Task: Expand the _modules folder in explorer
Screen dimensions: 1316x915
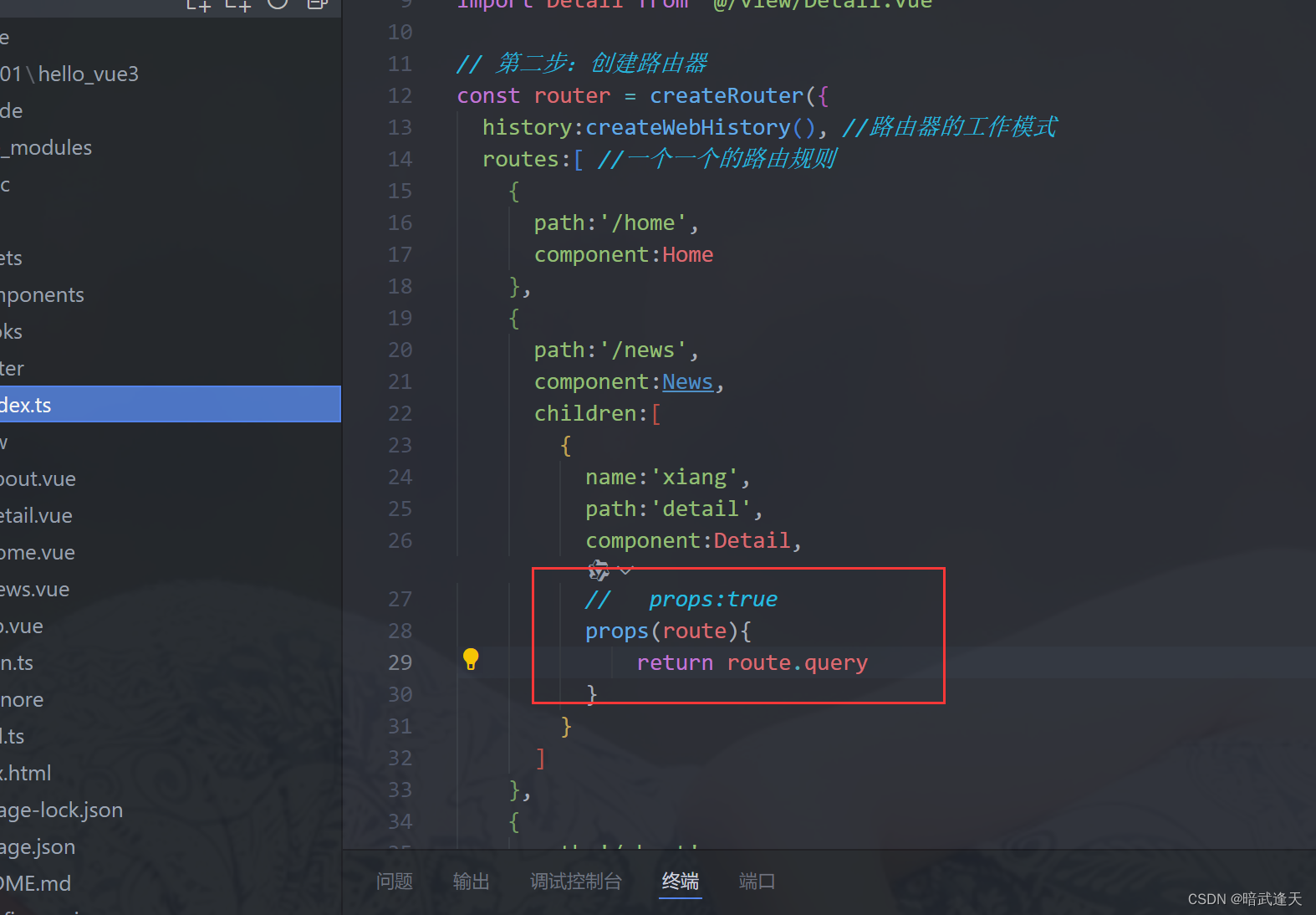Action: pyautogui.click(x=171, y=147)
